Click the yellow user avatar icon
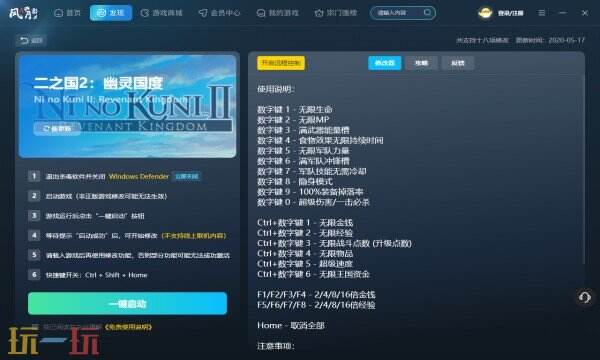This screenshot has height=360, width=600. pos(485,13)
